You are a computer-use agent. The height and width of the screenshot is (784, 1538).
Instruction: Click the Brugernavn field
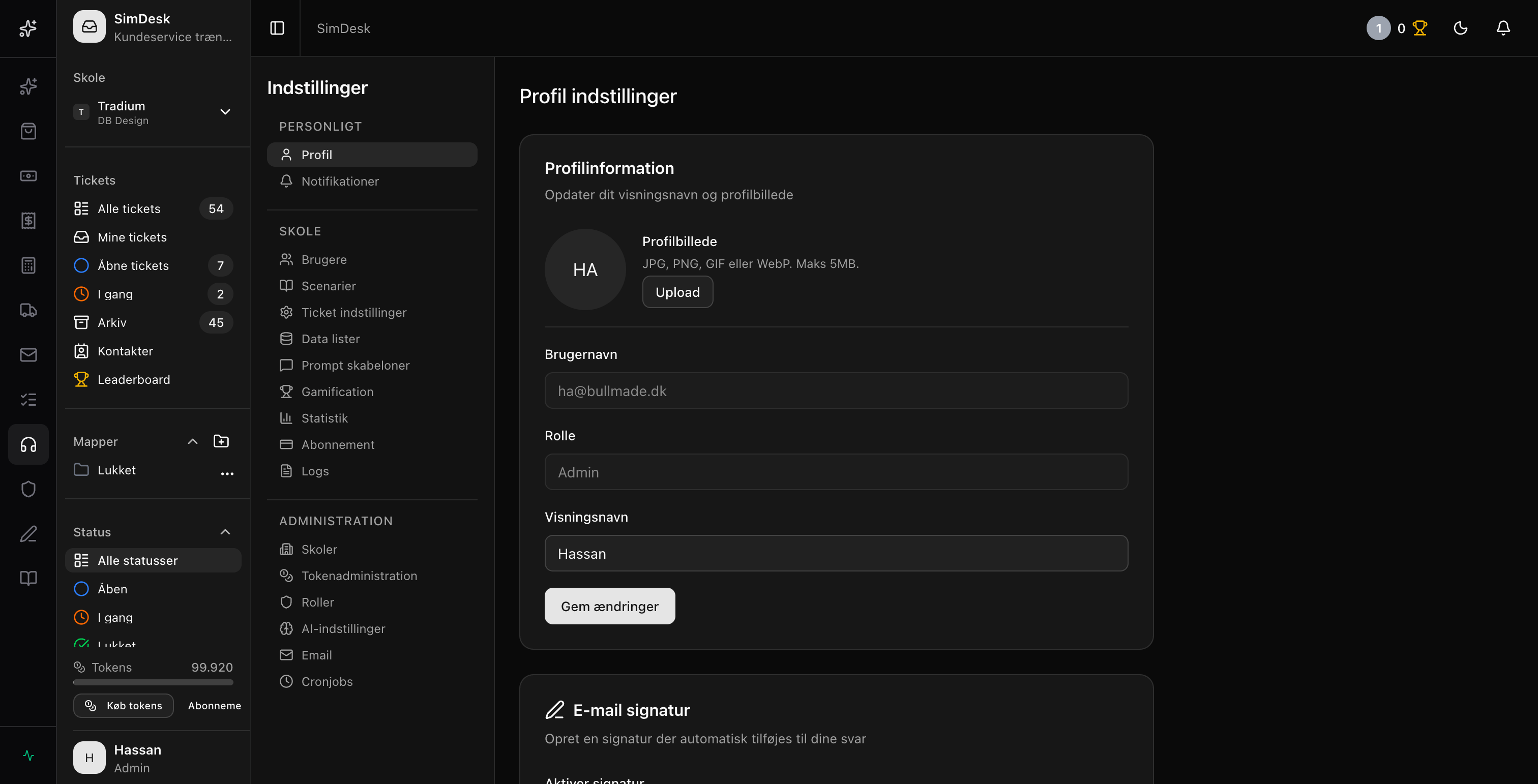pos(836,391)
